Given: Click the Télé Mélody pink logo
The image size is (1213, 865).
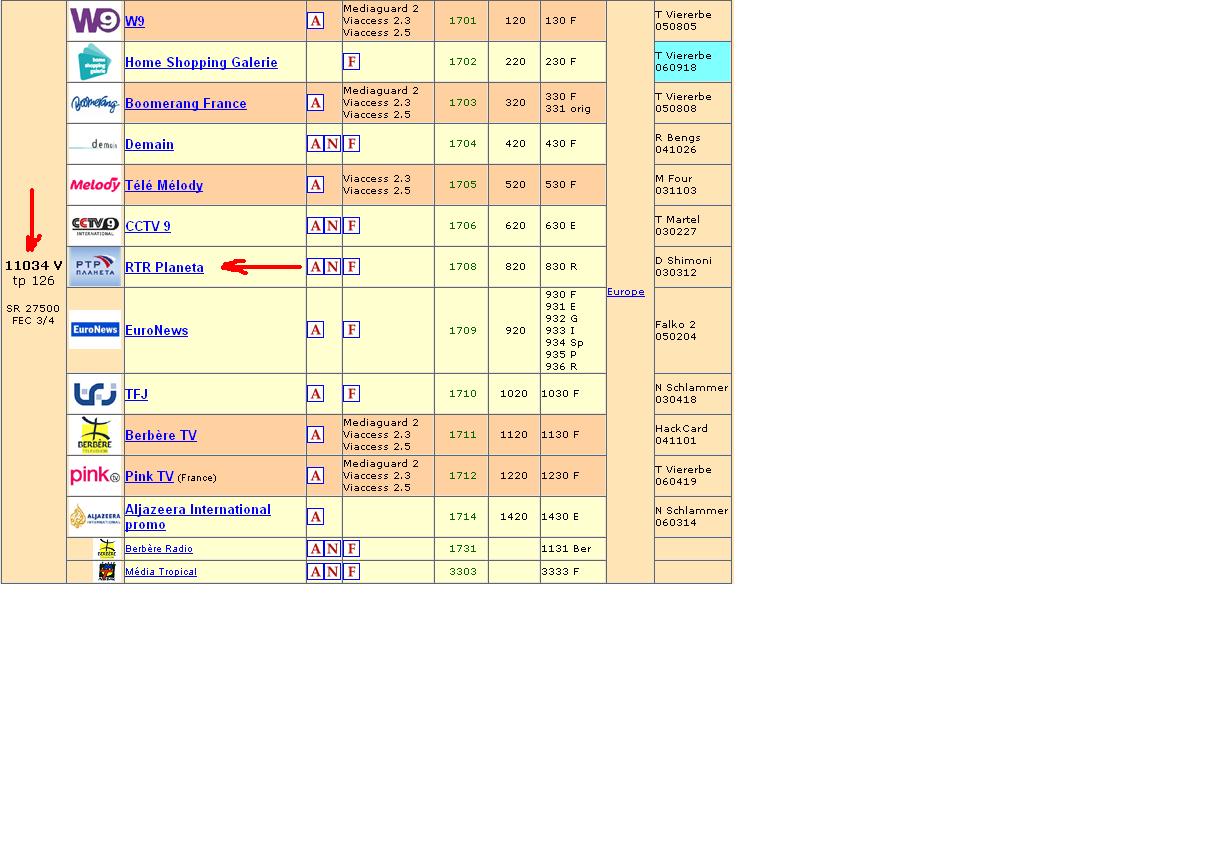Looking at the screenshot, I should pos(95,185).
